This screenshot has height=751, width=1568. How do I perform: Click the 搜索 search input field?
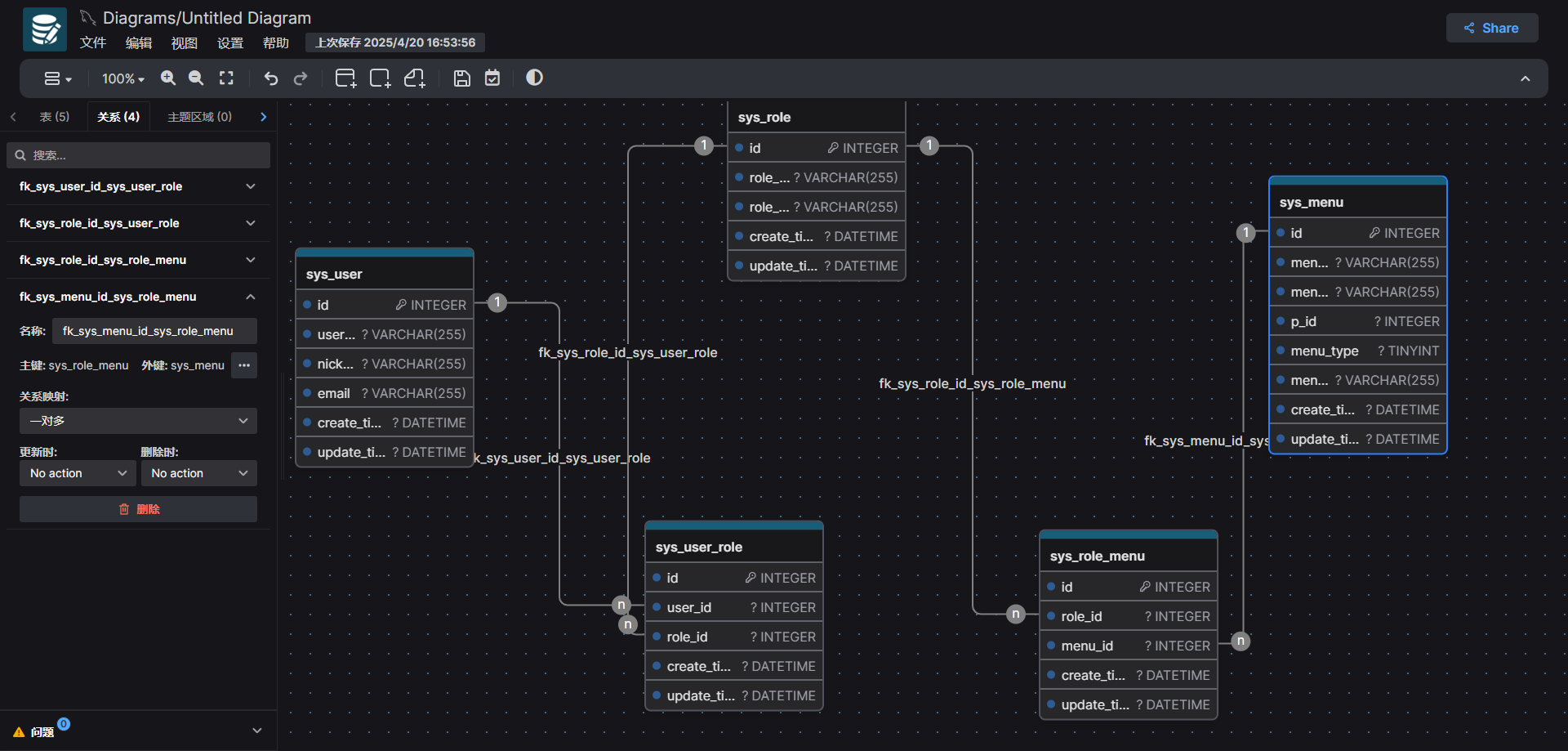click(x=147, y=155)
